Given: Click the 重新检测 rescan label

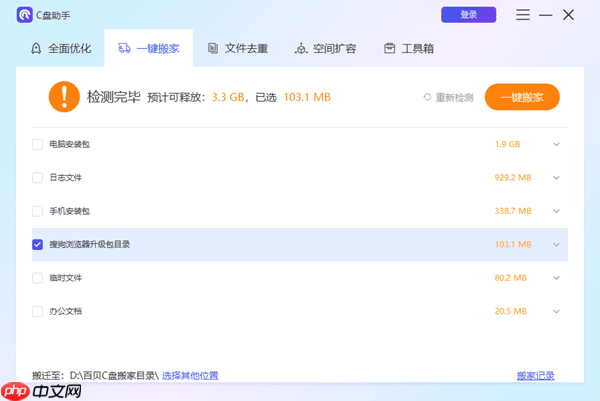Looking at the screenshot, I should tap(454, 98).
